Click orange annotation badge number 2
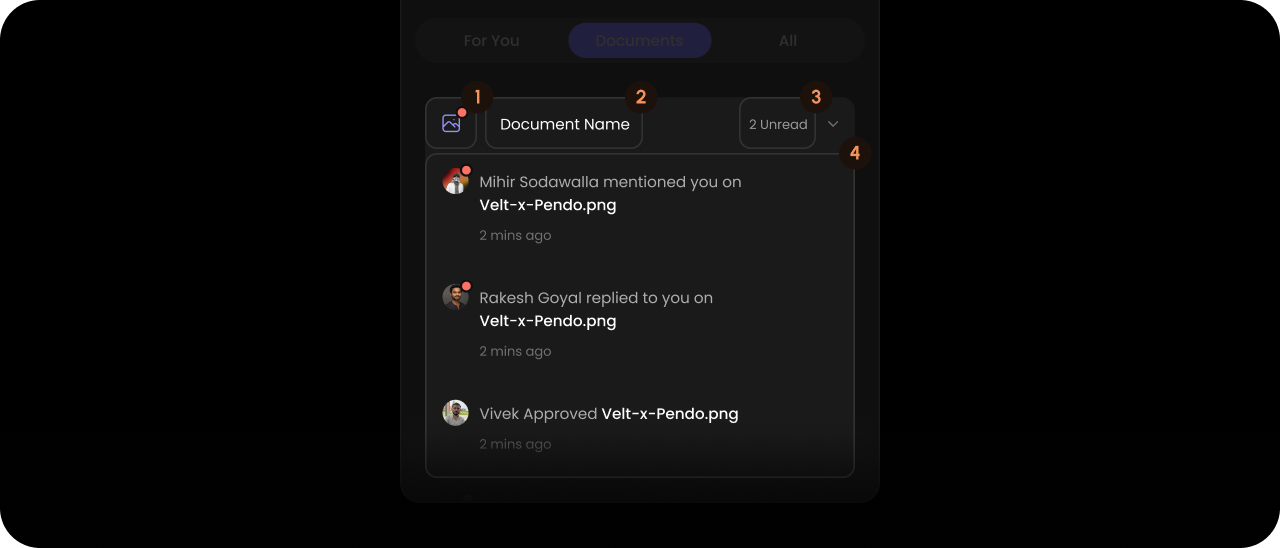 coord(641,97)
